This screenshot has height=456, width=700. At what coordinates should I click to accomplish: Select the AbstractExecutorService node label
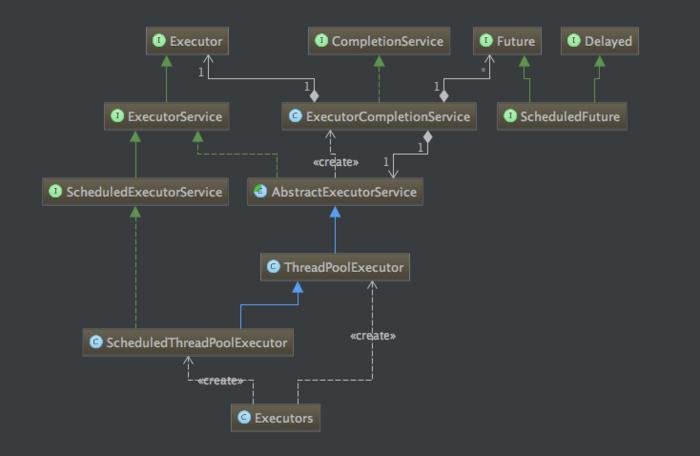tap(344, 192)
